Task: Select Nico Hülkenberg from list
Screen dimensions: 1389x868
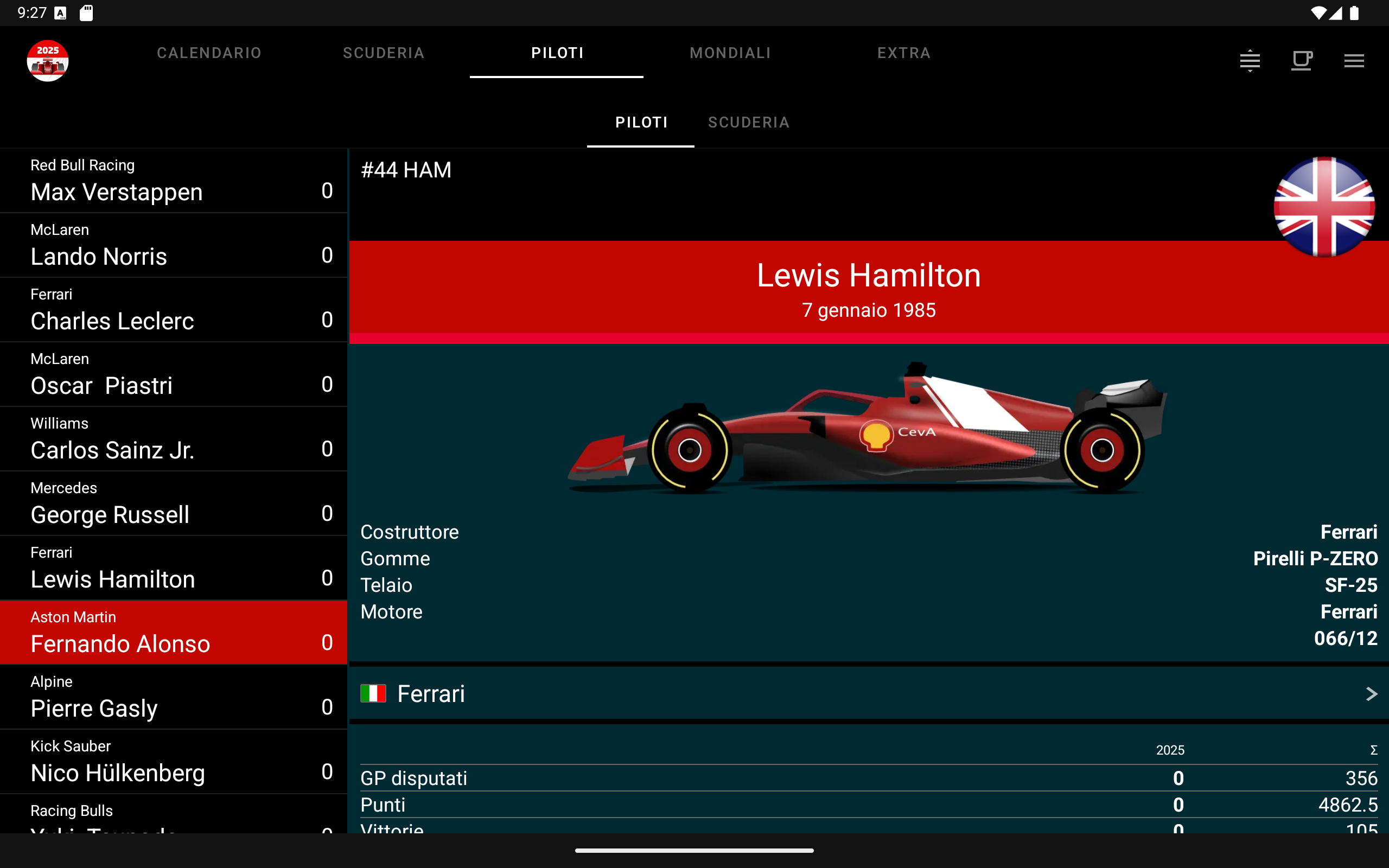Action: click(x=173, y=762)
